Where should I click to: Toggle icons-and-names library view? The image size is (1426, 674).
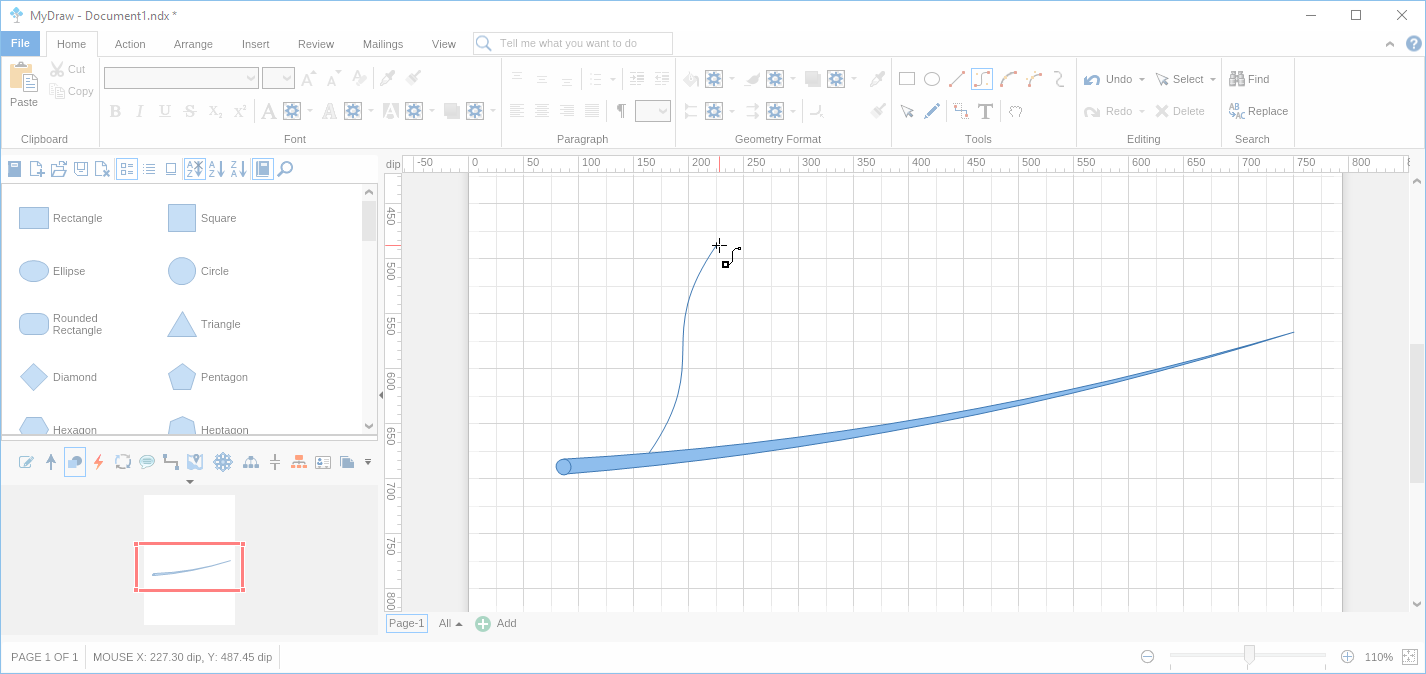(127, 169)
